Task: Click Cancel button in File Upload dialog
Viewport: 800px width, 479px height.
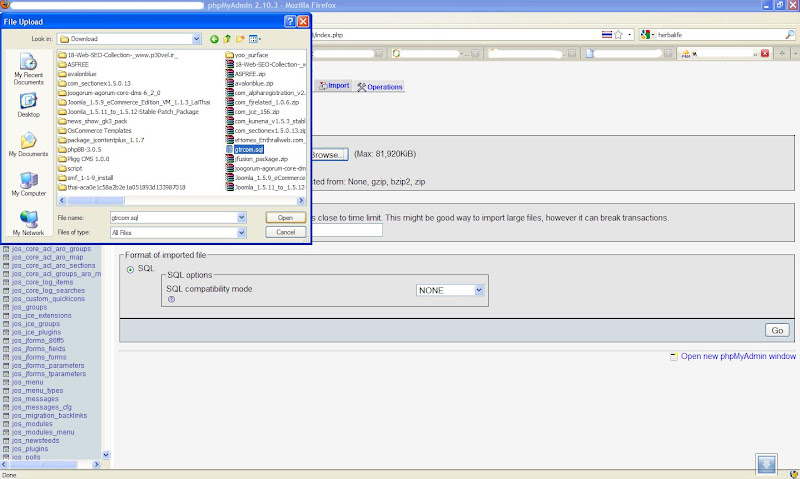Action: pos(285,232)
